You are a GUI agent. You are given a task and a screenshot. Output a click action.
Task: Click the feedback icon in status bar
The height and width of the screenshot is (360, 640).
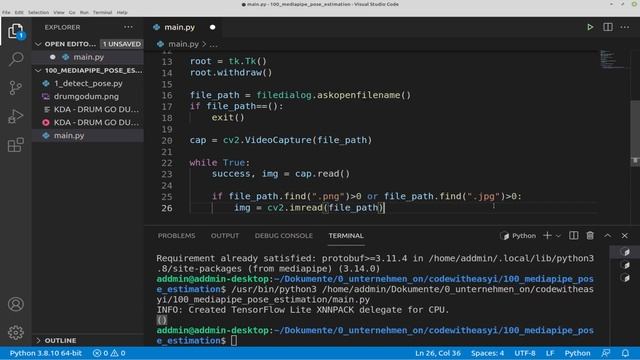(x=606, y=353)
